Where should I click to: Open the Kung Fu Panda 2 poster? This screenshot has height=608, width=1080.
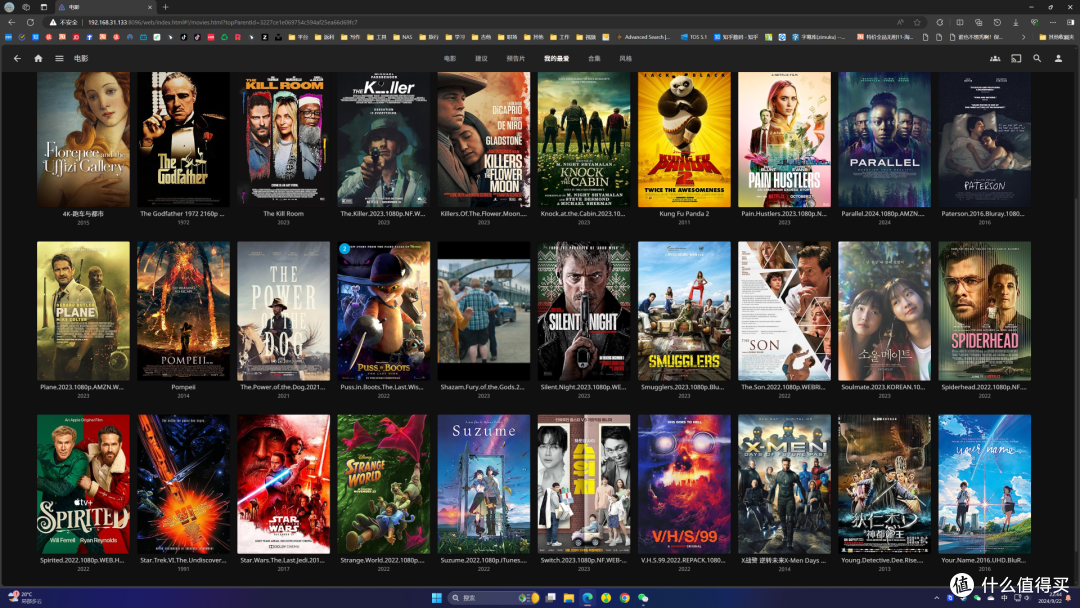[684, 139]
